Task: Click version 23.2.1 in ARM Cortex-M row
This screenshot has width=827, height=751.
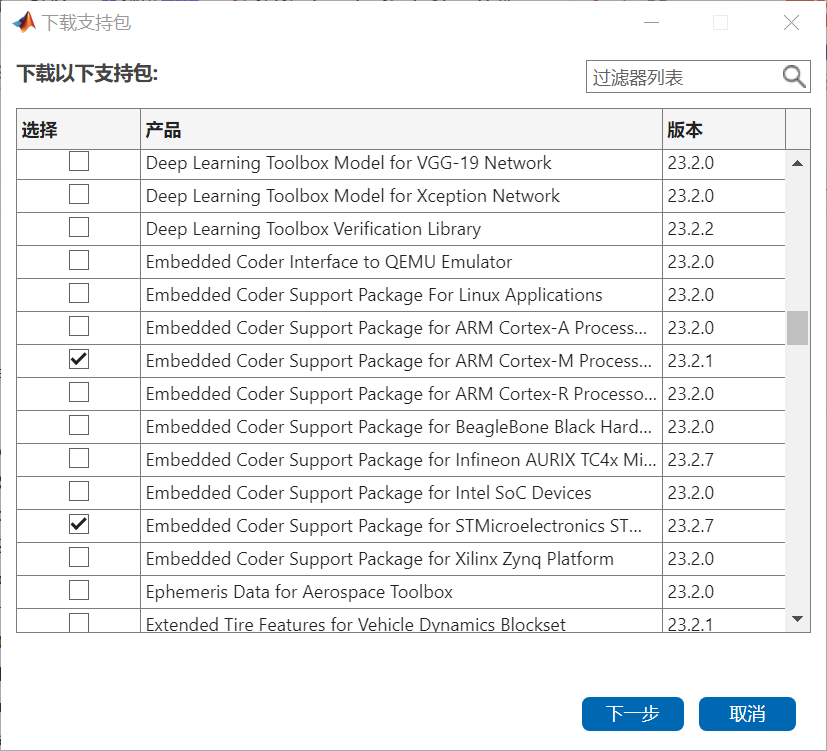Action: tap(690, 361)
